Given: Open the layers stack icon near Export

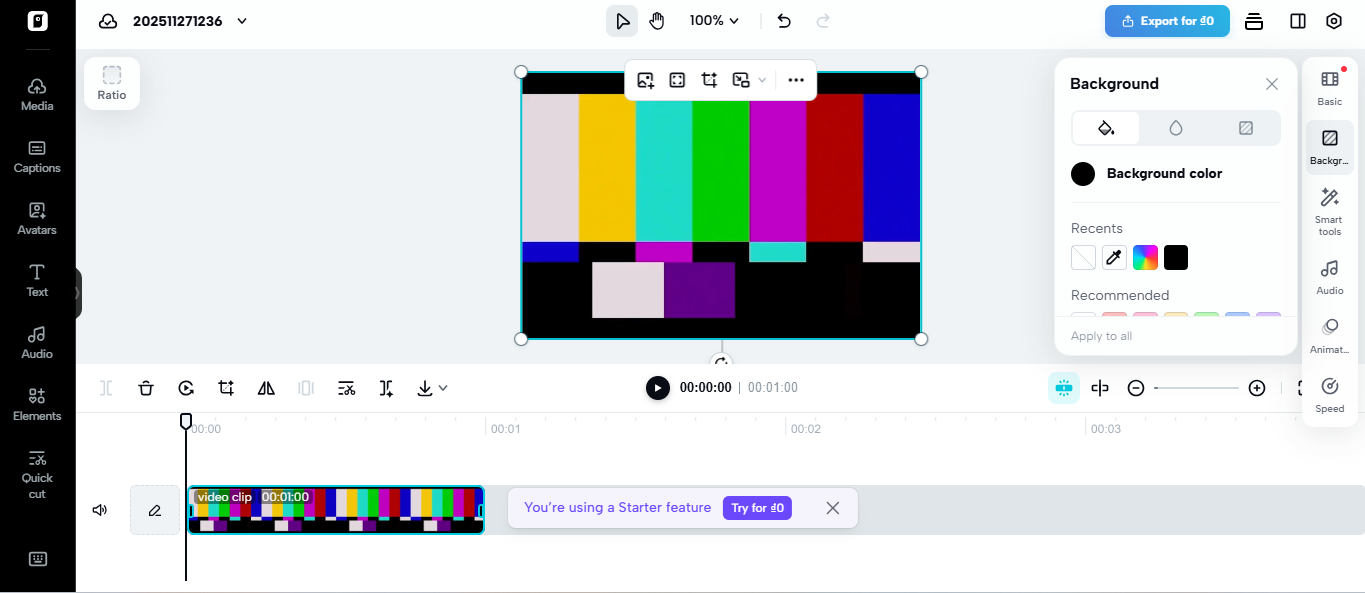Looking at the screenshot, I should click(1254, 21).
